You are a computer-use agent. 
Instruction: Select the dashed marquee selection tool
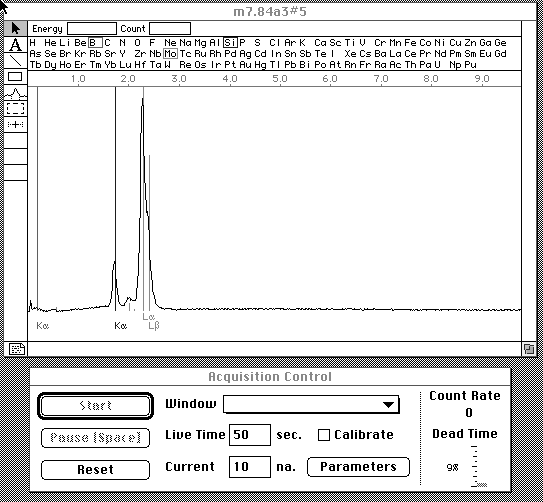(16, 108)
